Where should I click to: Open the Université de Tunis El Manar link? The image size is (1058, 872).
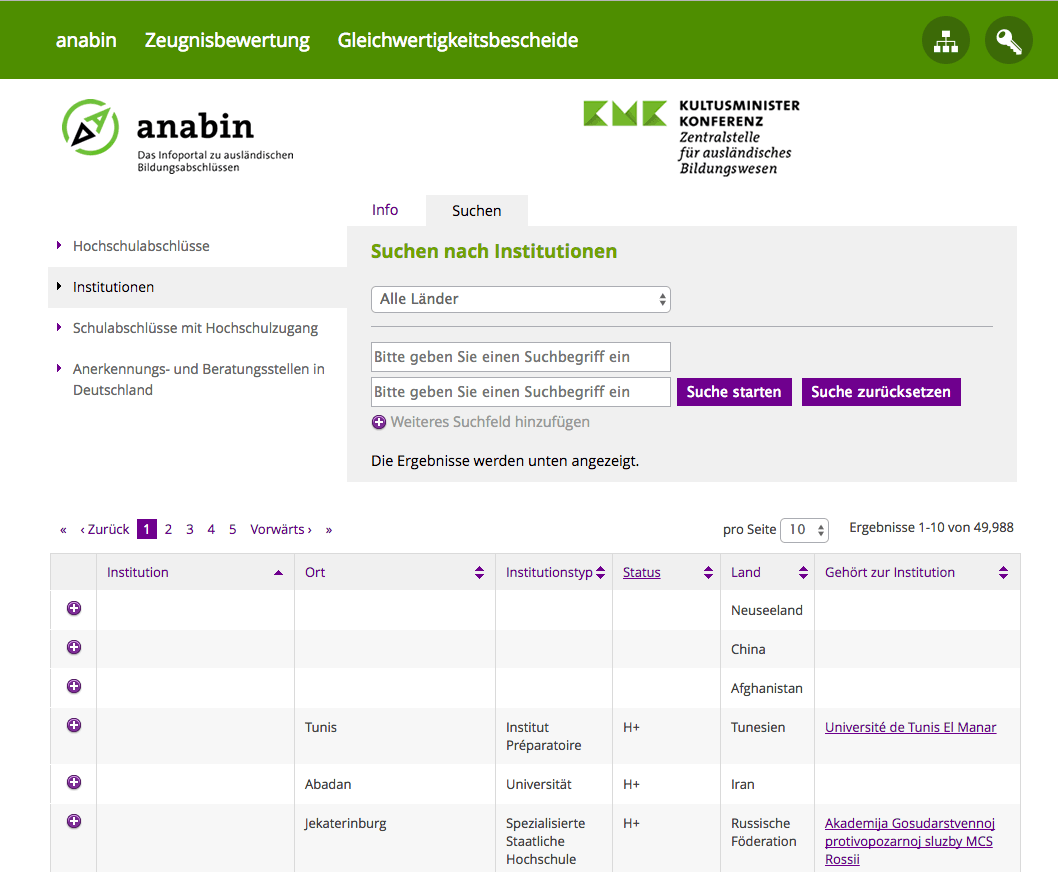tap(910, 727)
